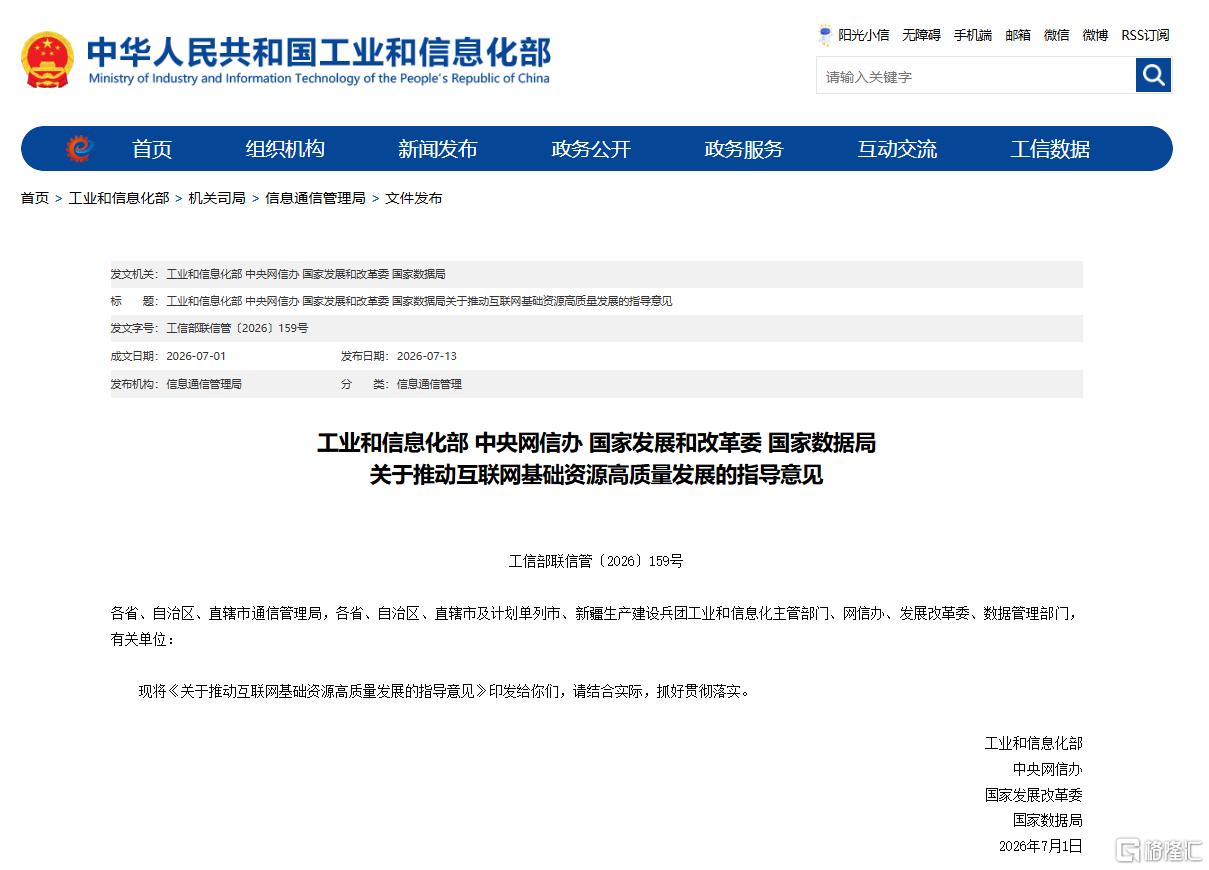Go to 信息通信管理局 in the breadcrumb
The image size is (1209, 870).
click(x=315, y=198)
